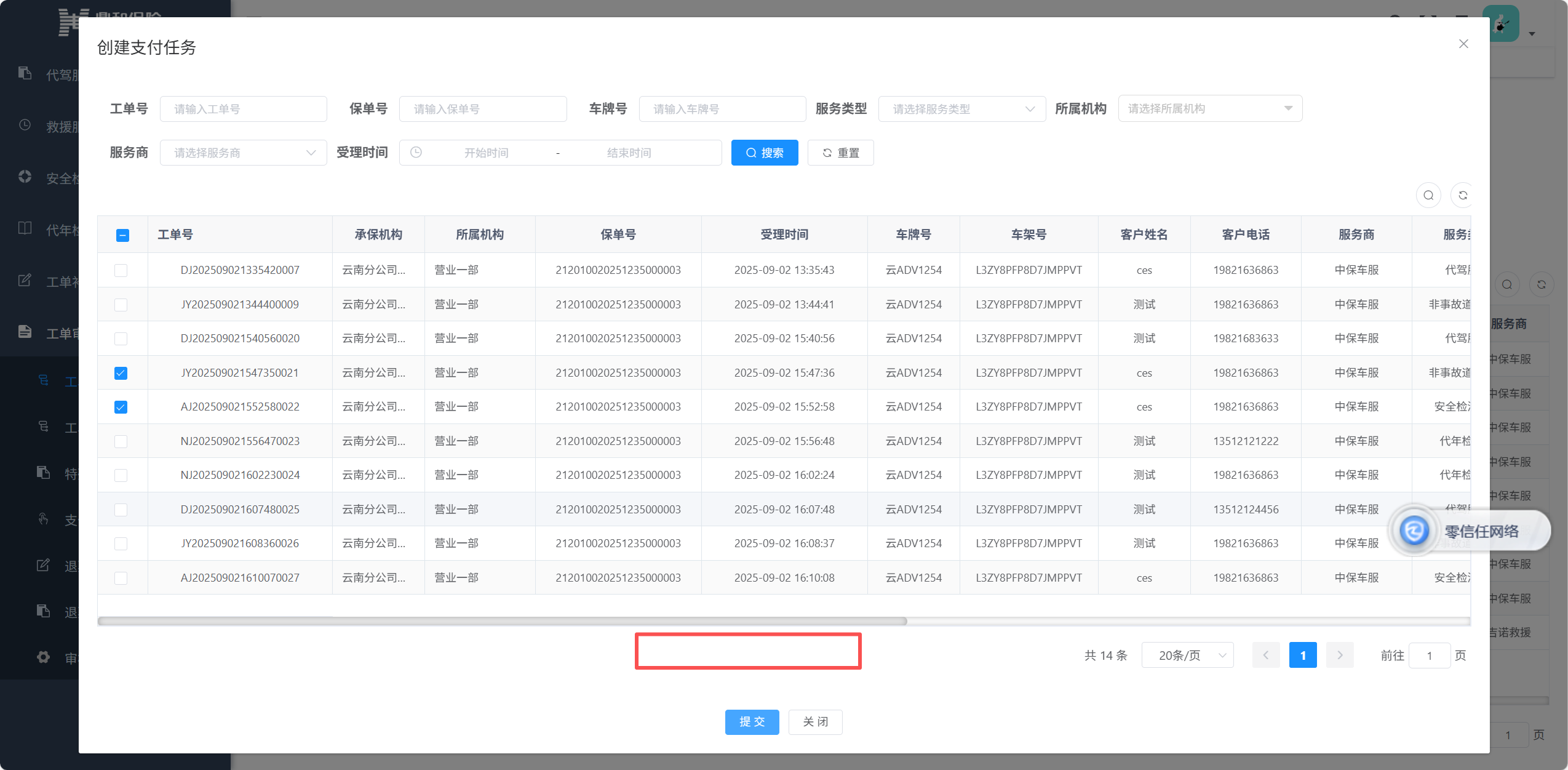
Task: Click the clock icon in the 受理时间 field
Action: point(416,152)
